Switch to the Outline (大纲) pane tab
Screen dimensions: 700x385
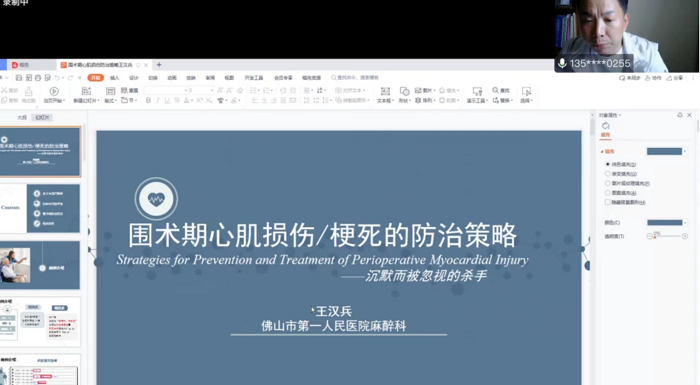22,117
